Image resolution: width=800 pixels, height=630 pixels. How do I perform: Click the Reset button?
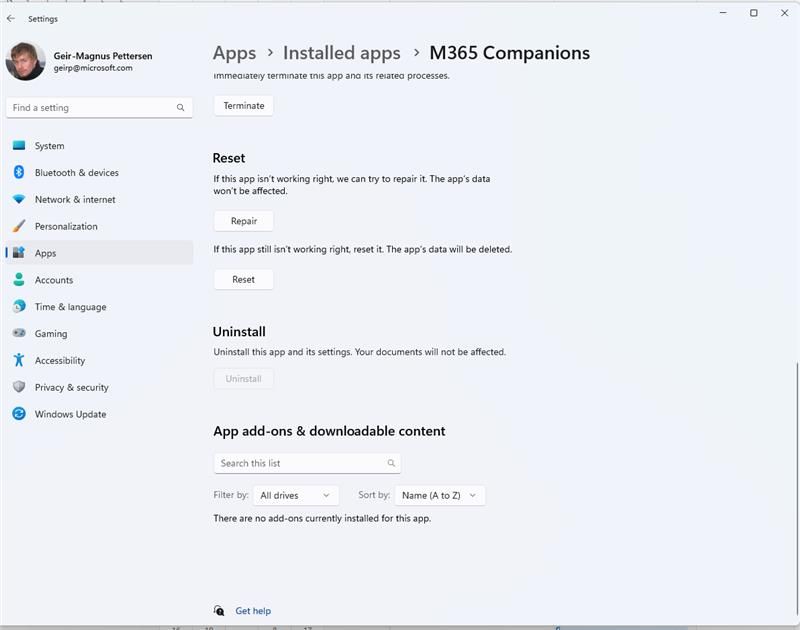coord(243,280)
